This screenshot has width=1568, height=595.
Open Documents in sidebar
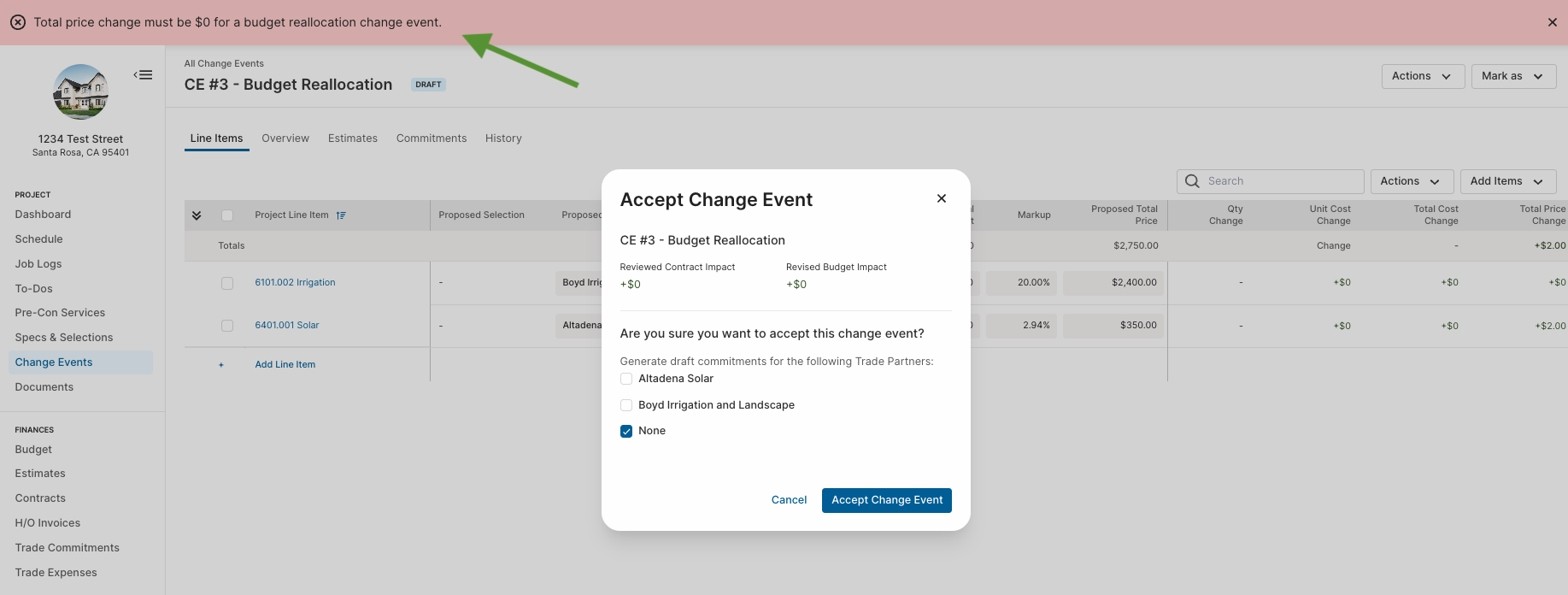pyautogui.click(x=44, y=387)
